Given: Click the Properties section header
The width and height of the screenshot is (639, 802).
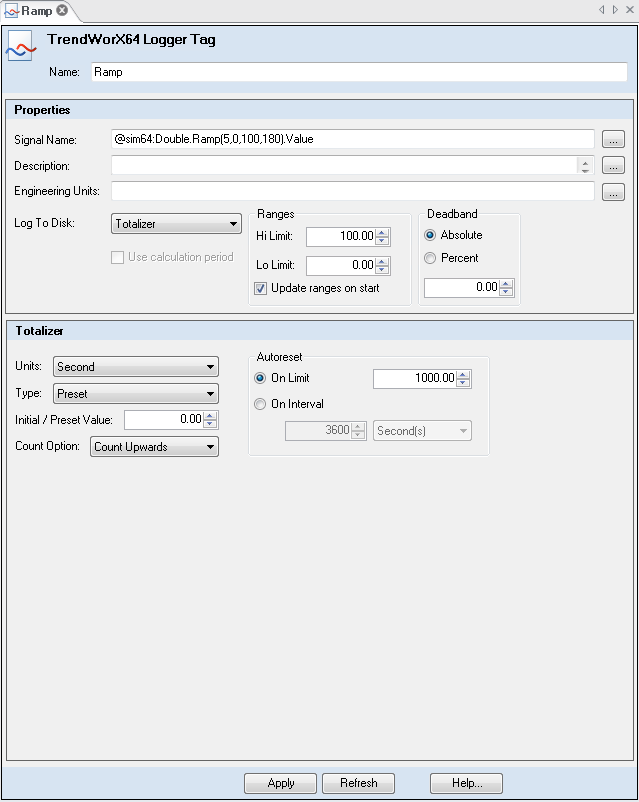Looking at the screenshot, I should [x=319, y=110].
